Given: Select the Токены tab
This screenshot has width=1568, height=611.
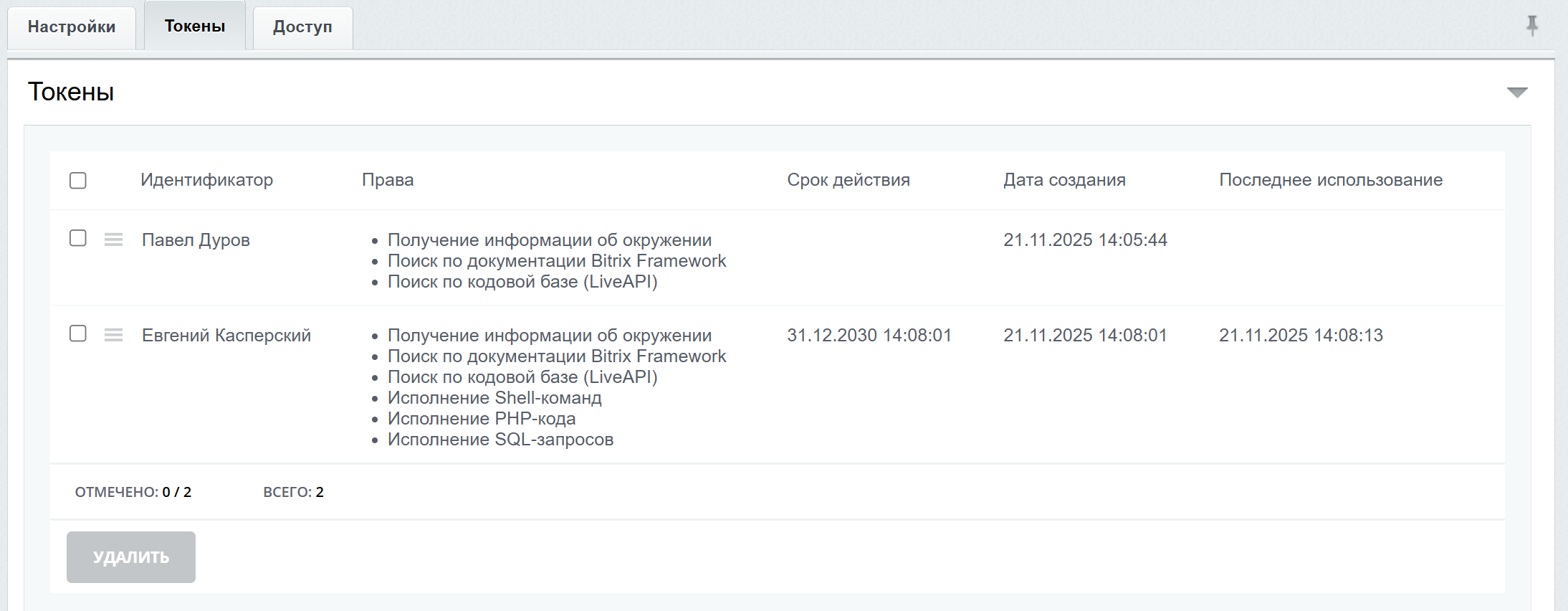Looking at the screenshot, I should [195, 27].
